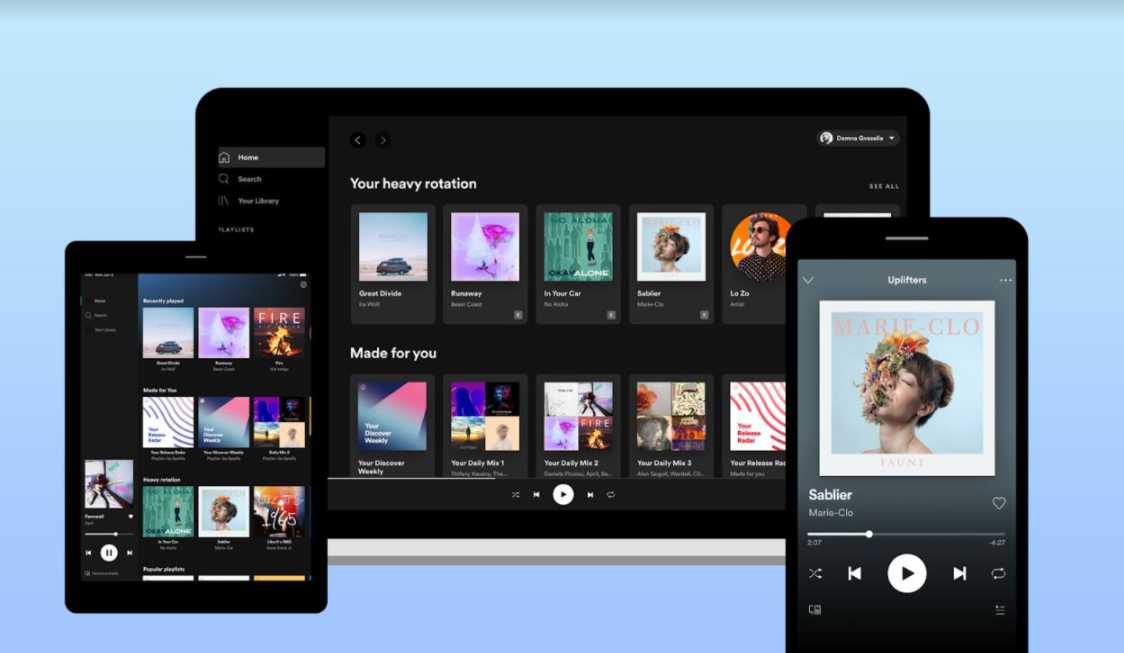
Task: Click the laptop's 'Made for you' heading
Action: (x=393, y=353)
